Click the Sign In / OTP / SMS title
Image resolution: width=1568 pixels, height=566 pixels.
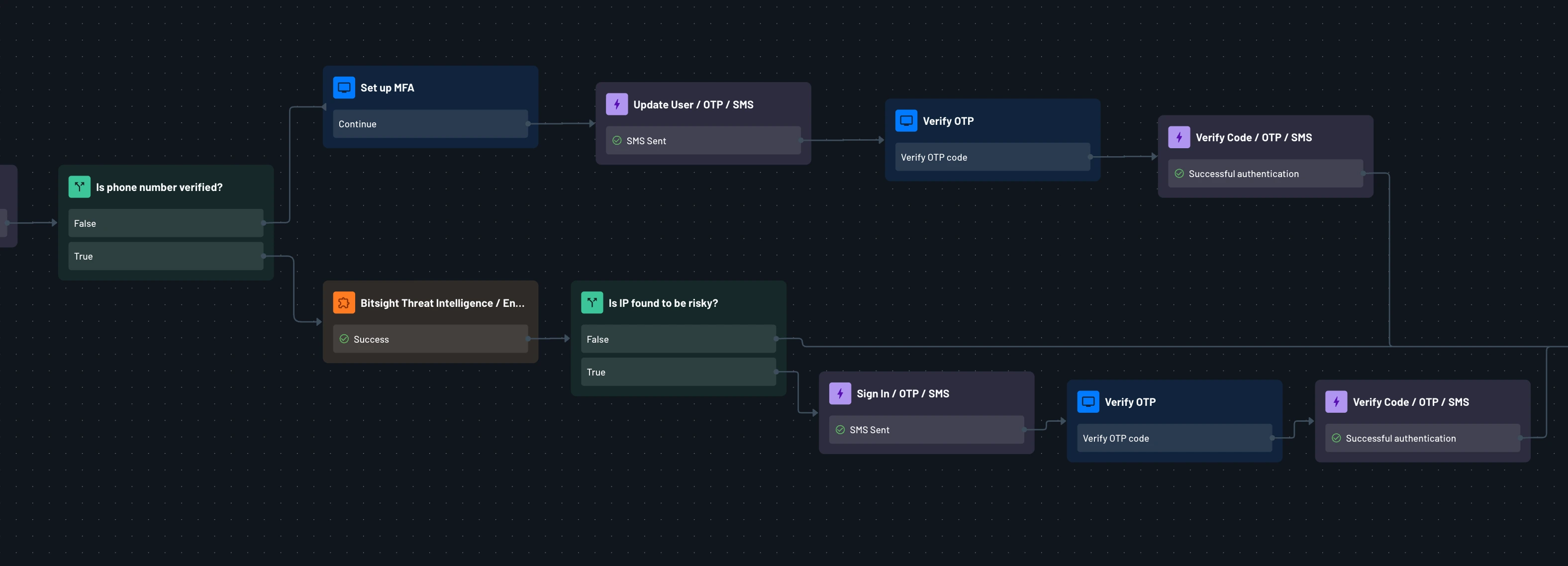coord(903,394)
